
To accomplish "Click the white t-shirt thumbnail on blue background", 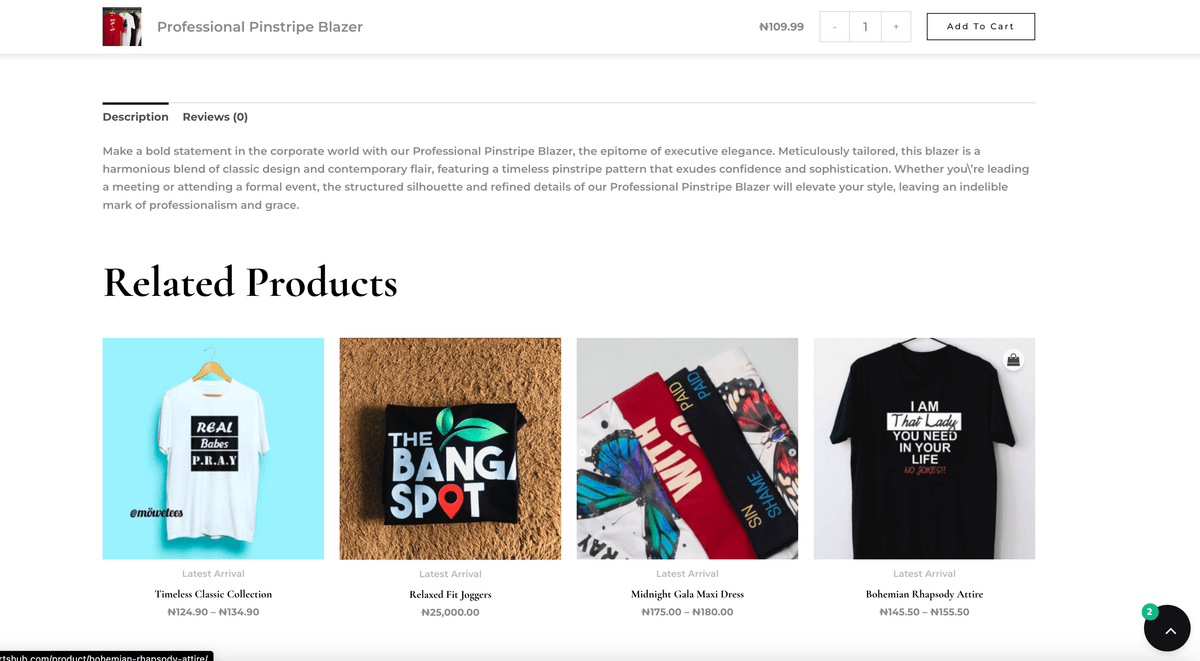I will (x=213, y=447).
